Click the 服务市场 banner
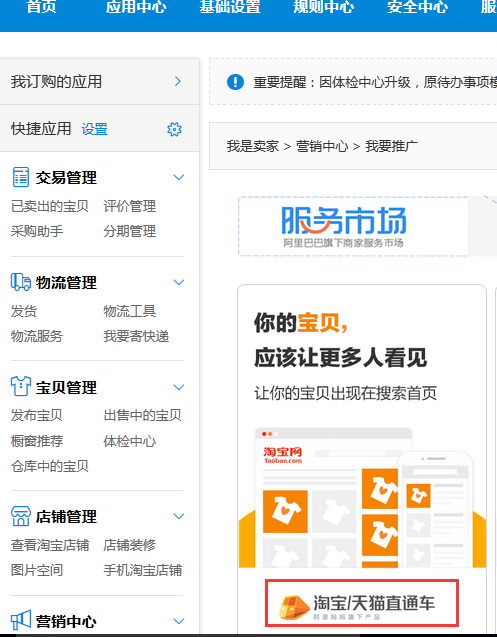 point(353,226)
